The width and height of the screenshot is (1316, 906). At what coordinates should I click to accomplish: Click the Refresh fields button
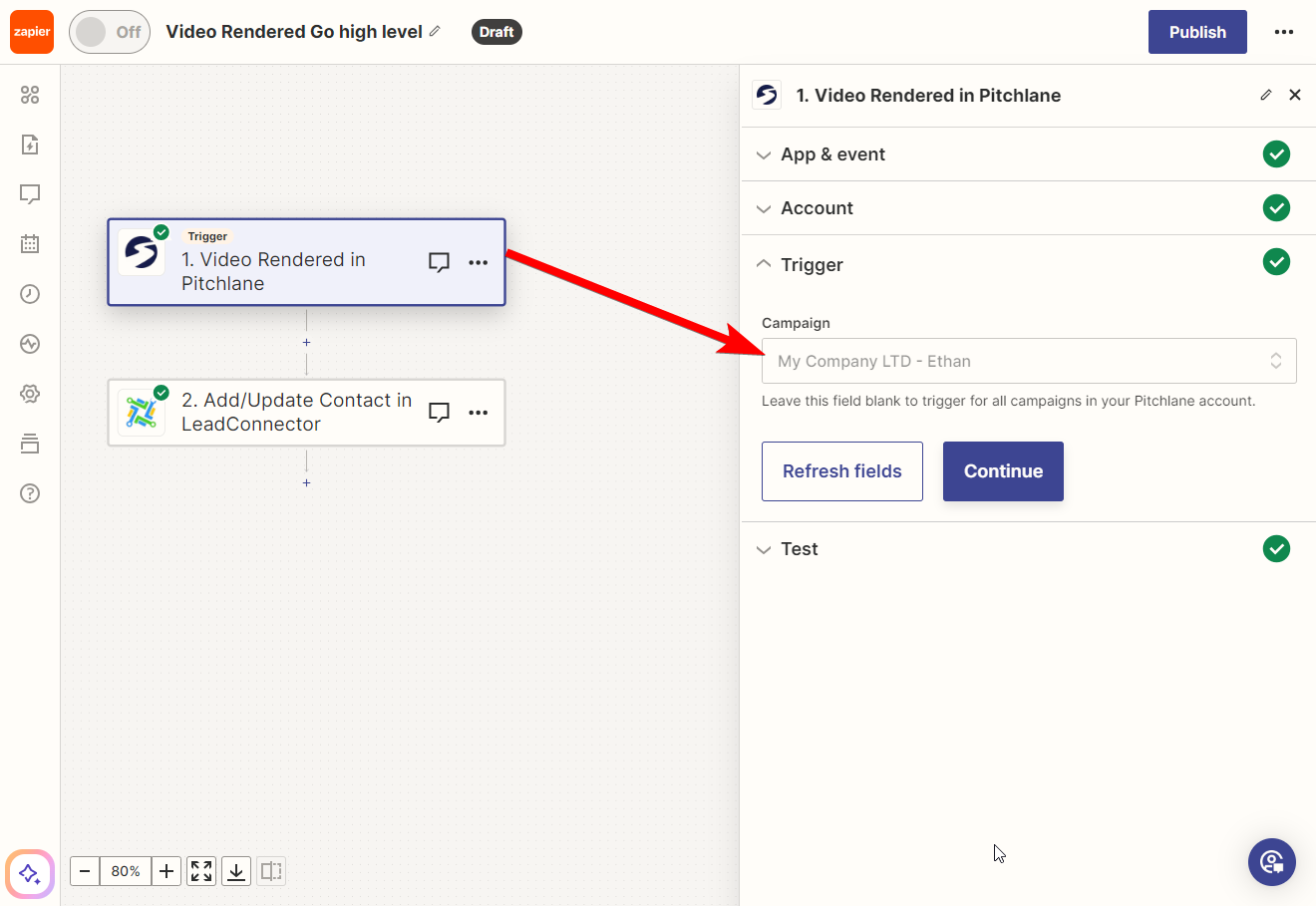842,471
